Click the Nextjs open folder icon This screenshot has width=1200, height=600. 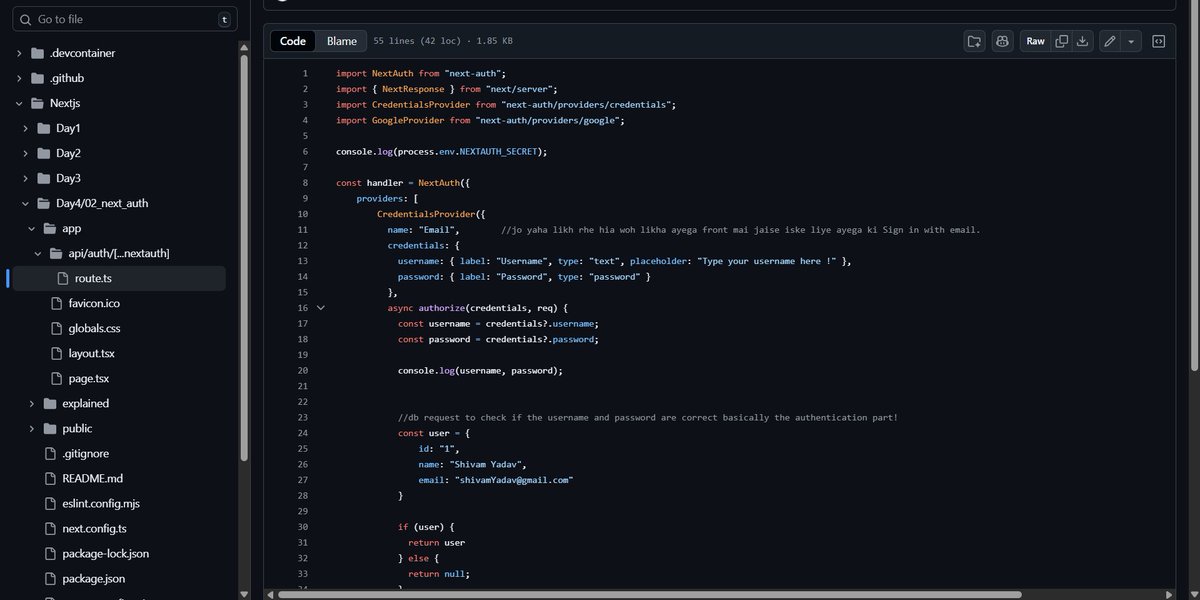[x=38, y=103]
